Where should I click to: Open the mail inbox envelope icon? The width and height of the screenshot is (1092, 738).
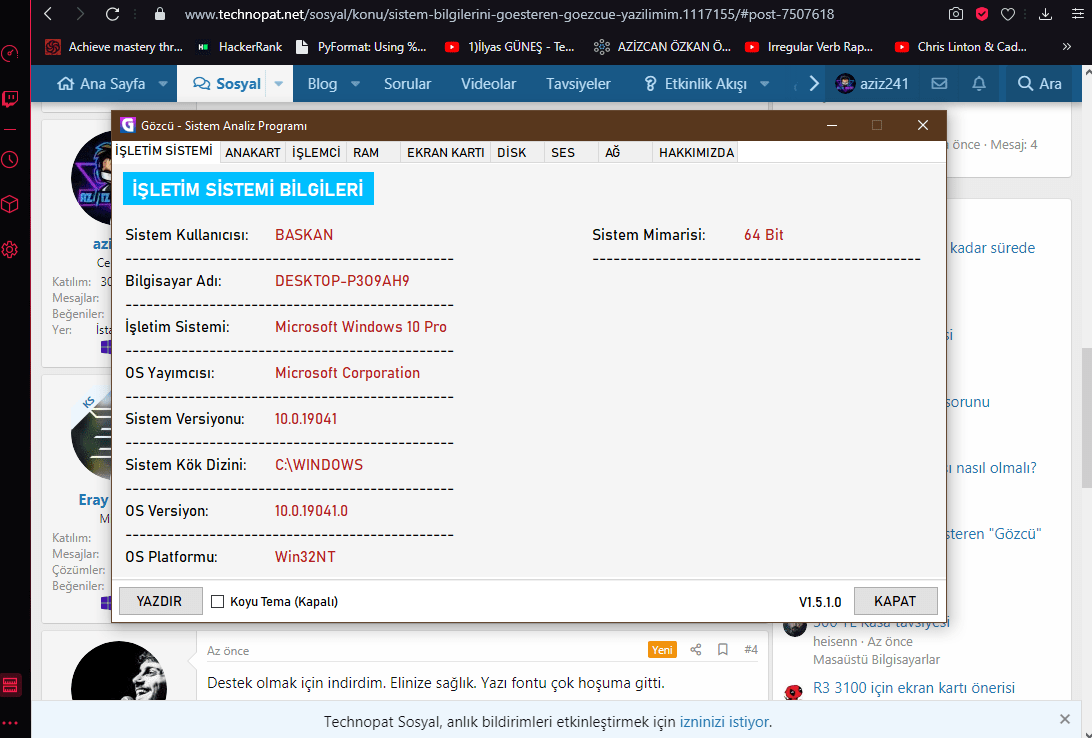[x=939, y=84]
